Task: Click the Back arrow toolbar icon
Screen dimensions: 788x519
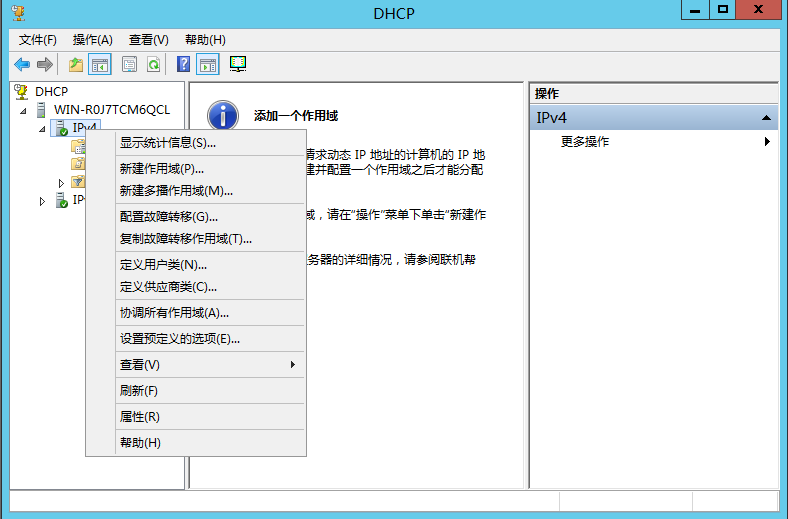Action: pyautogui.click(x=22, y=65)
